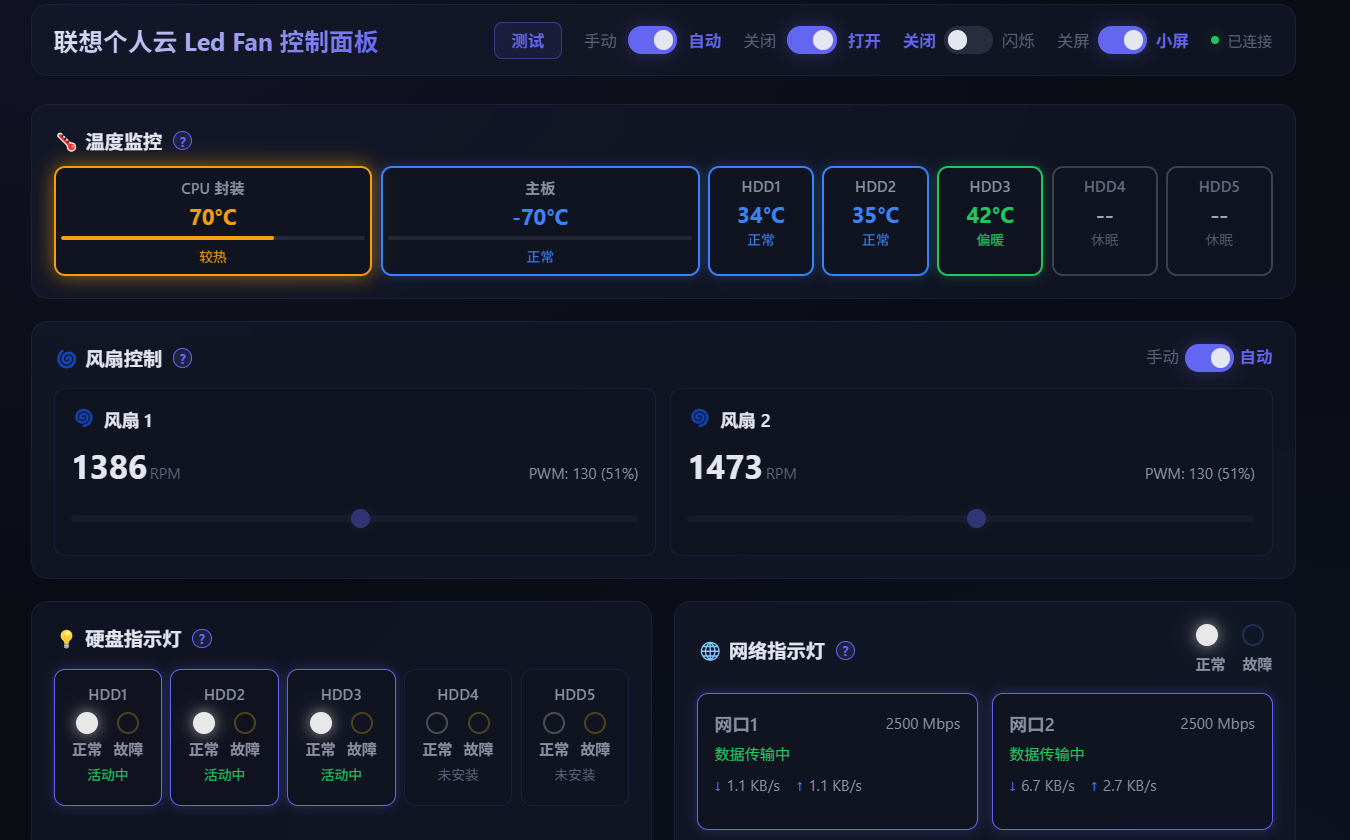Viewport: 1350px width, 840px height.
Task: Click the light bulb icon in 硬盘指示灯 header
Action: 67,638
